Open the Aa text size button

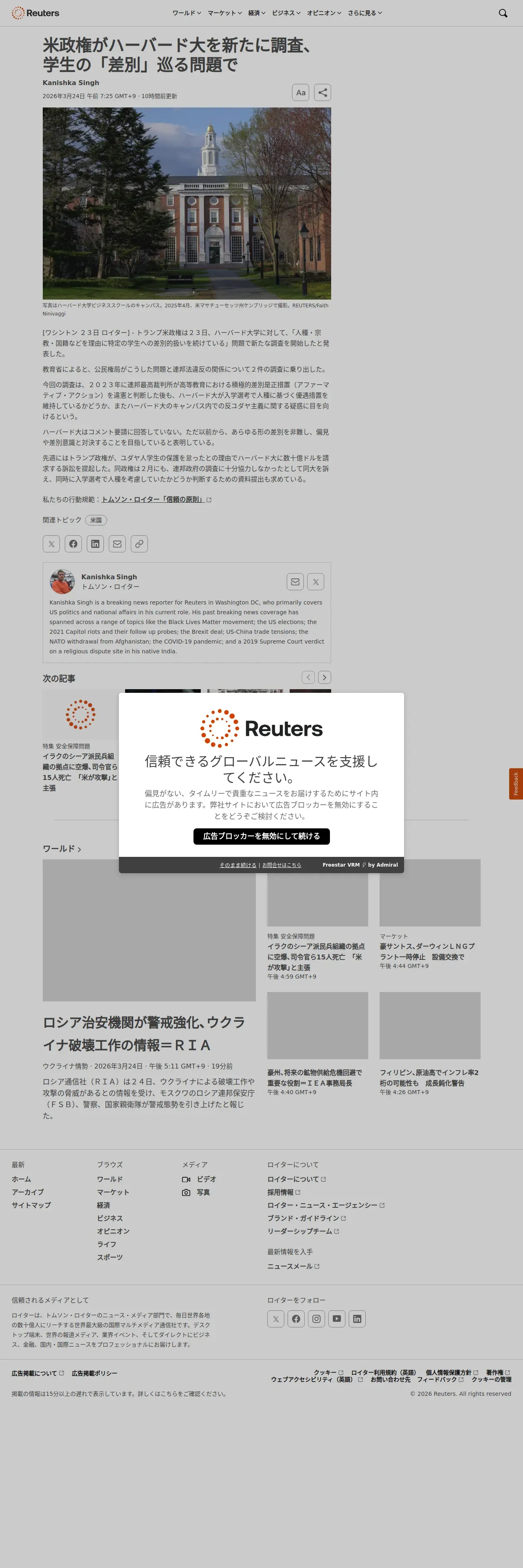[x=301, y=92]
